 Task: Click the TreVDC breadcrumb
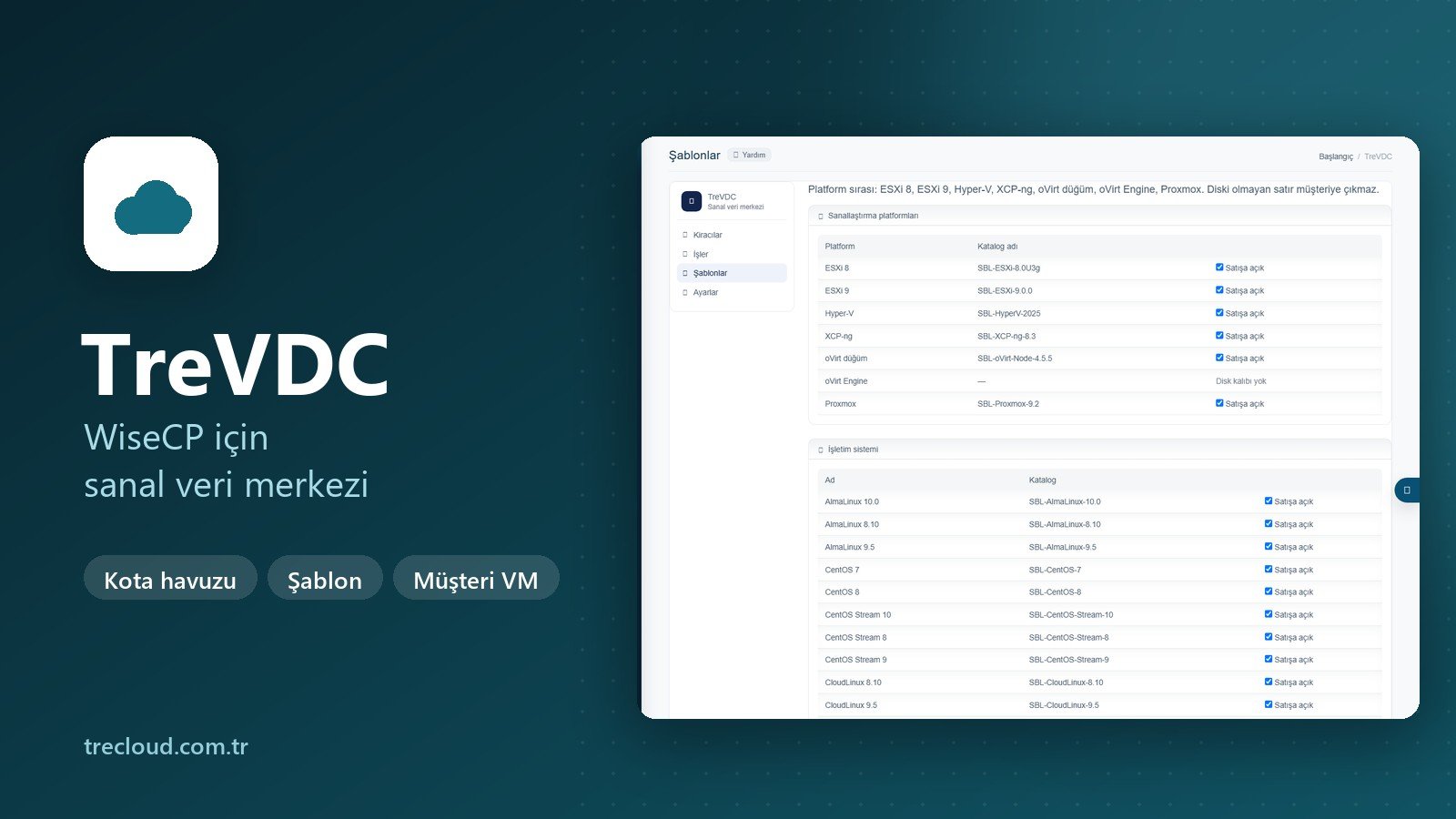pyautogui.click(x=1378, y=157)
